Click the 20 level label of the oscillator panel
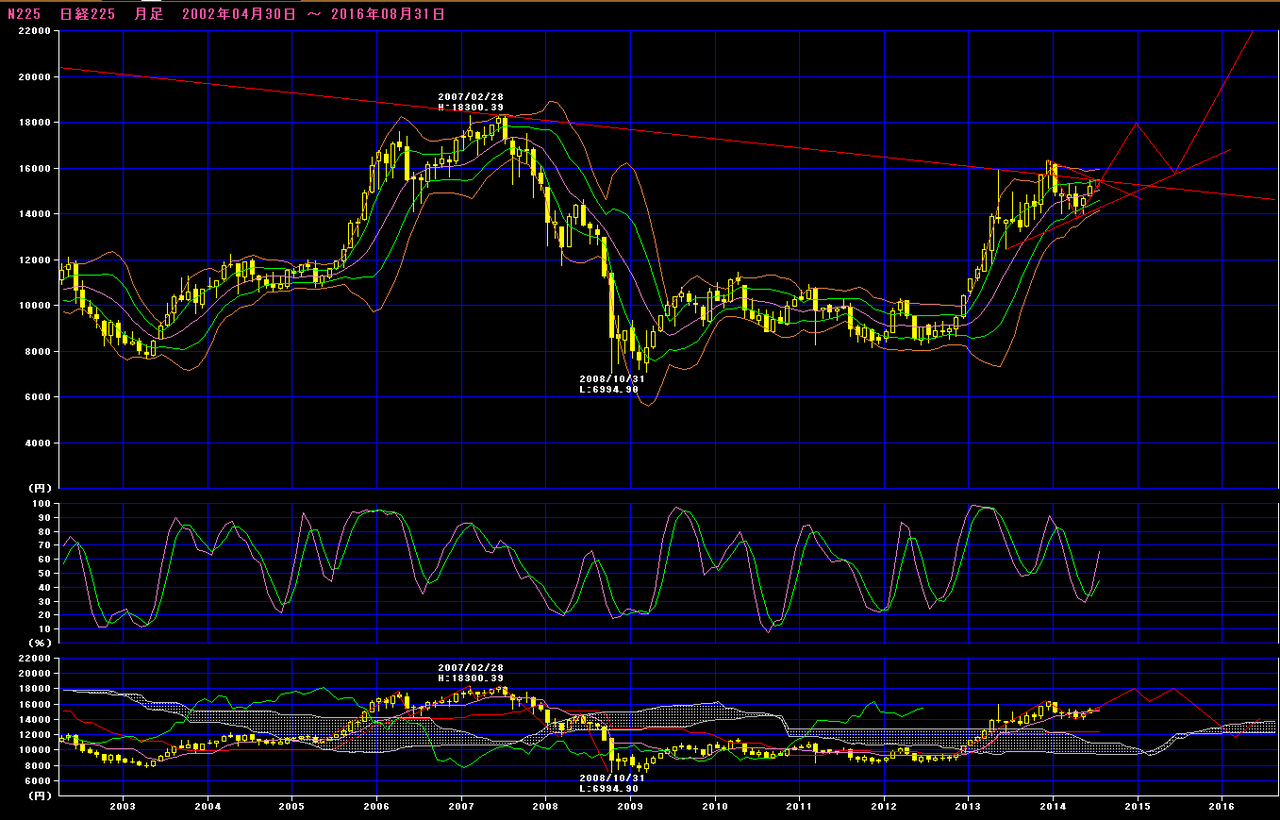Screen dimensions: 1280x820 [x=43, y=615]
